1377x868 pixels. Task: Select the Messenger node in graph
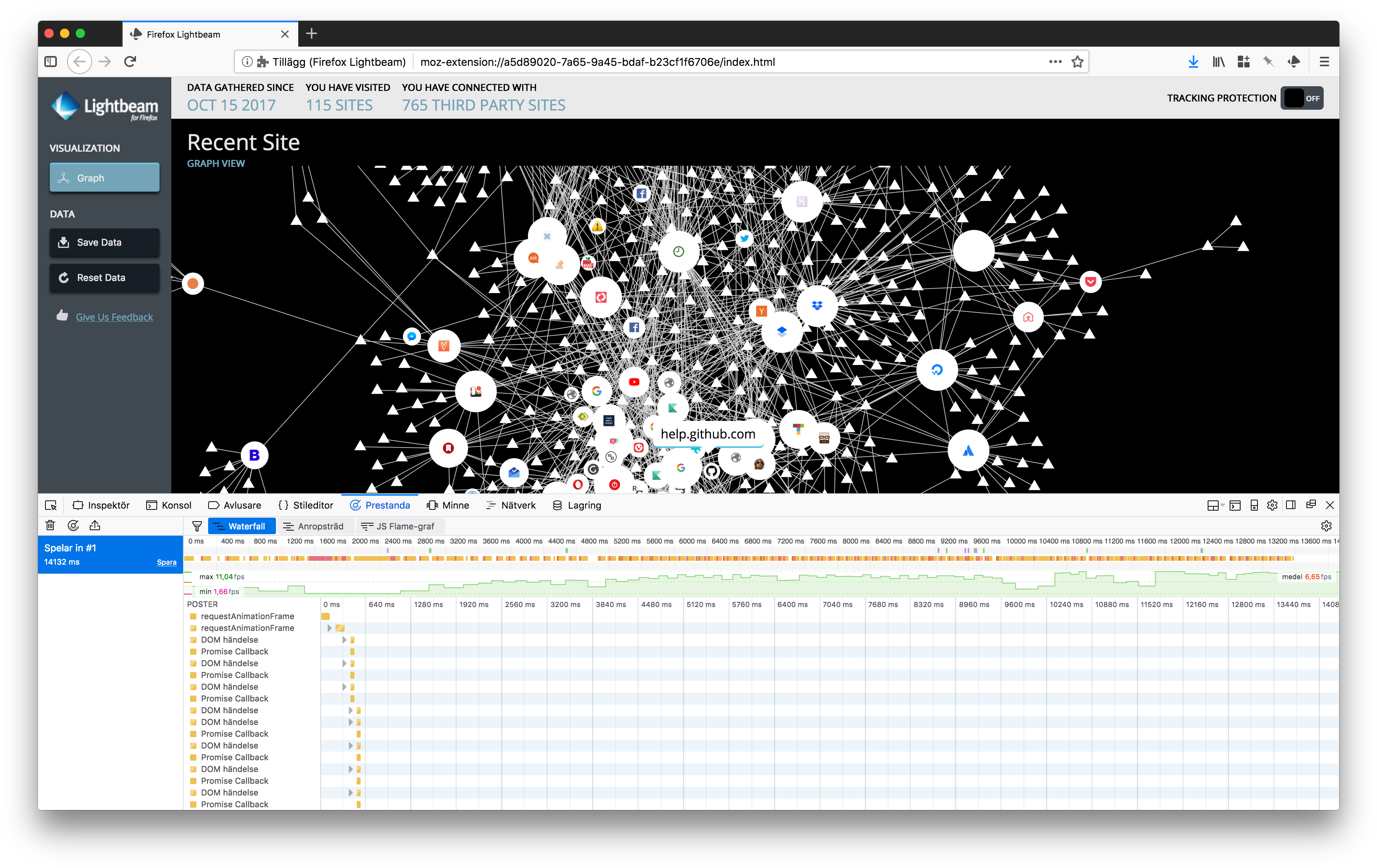[411, 336]
